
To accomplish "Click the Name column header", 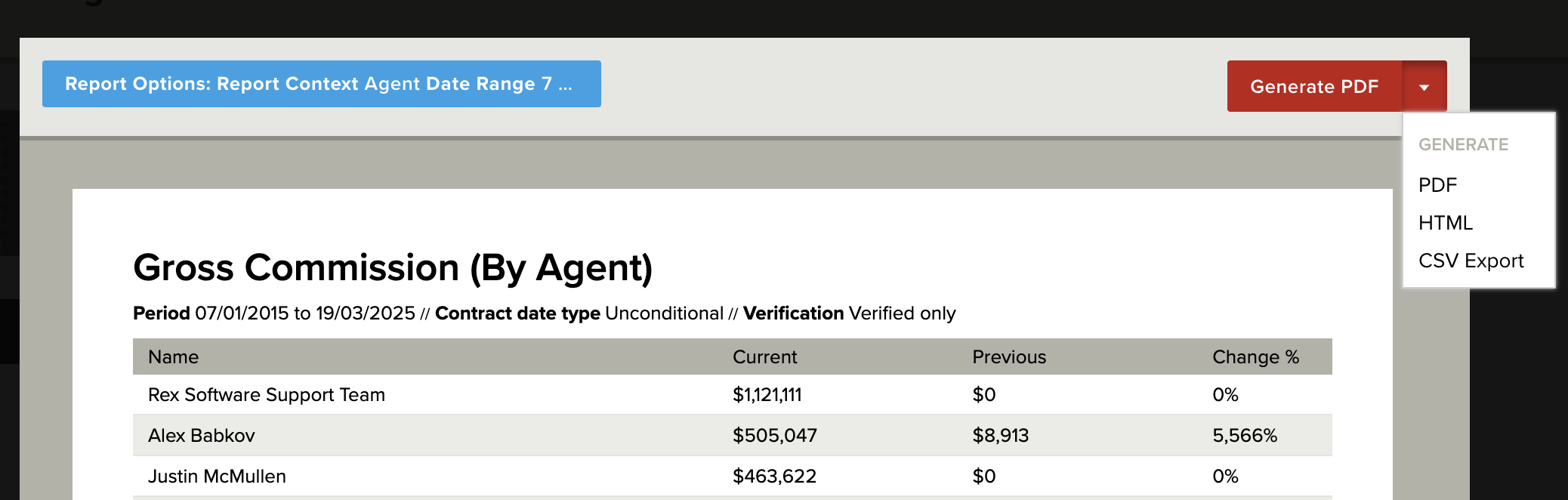I will pyautogui.click(x=173, y=357).
